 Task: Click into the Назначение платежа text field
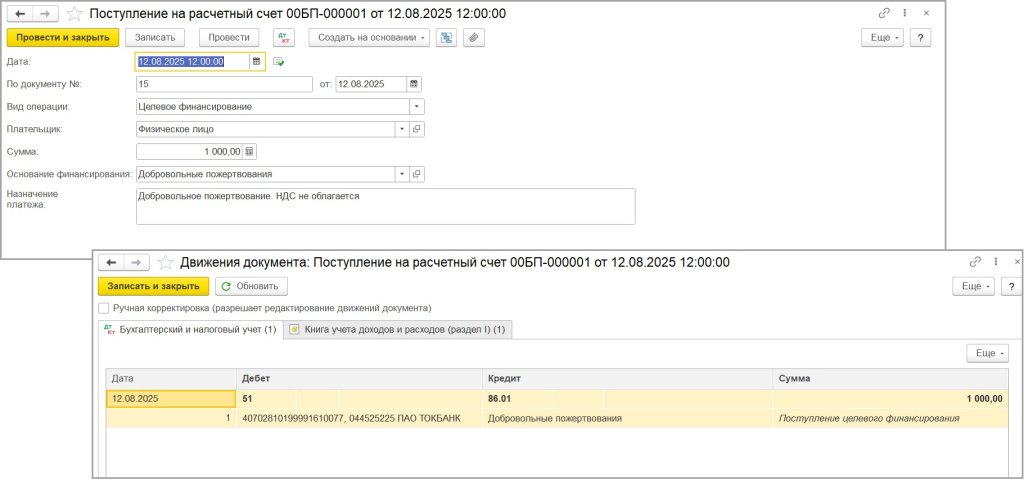coord(385,206)
